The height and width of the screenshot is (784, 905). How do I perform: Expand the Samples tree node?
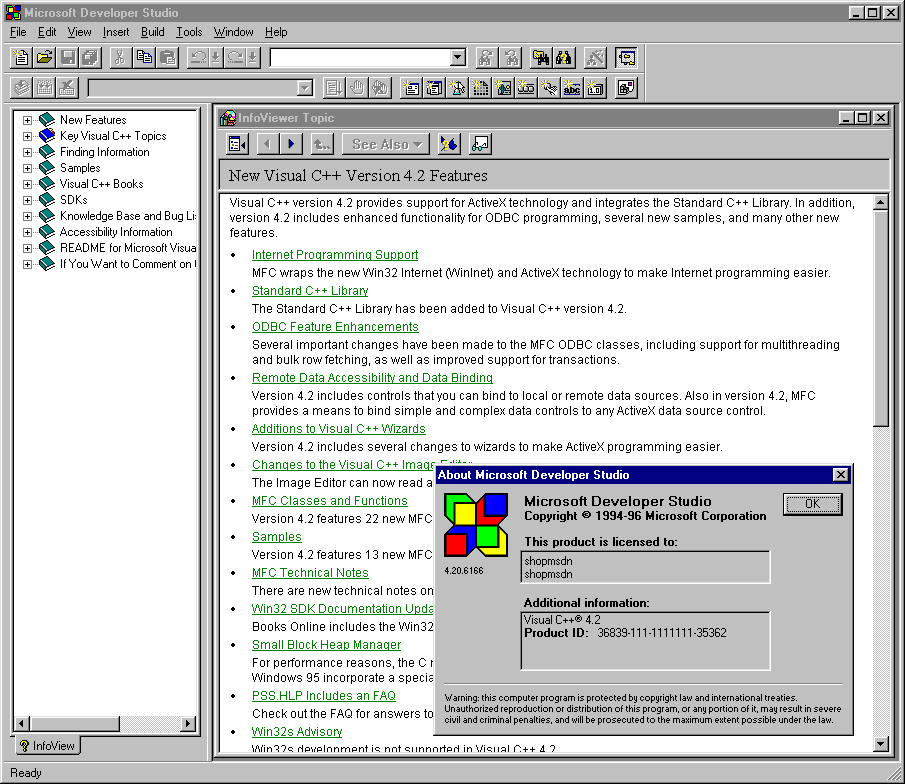coord(28,168)
